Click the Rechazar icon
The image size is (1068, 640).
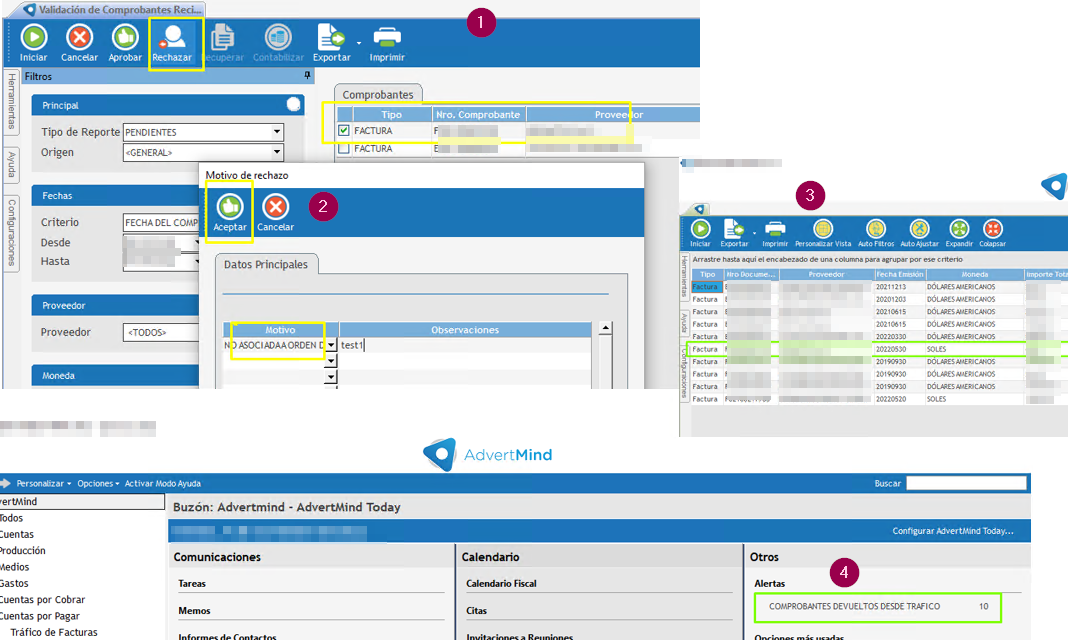coord(172,35)
